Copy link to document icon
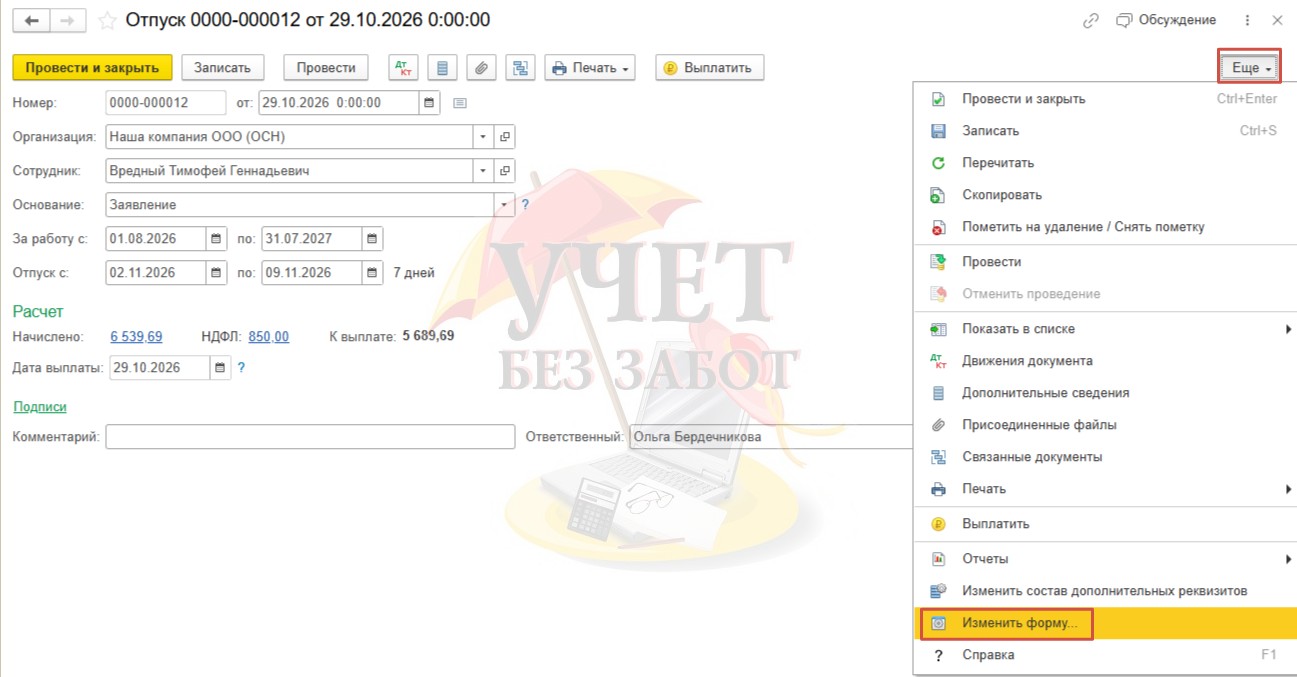This screenshot has height=677, width=1297. (1091, 20)
